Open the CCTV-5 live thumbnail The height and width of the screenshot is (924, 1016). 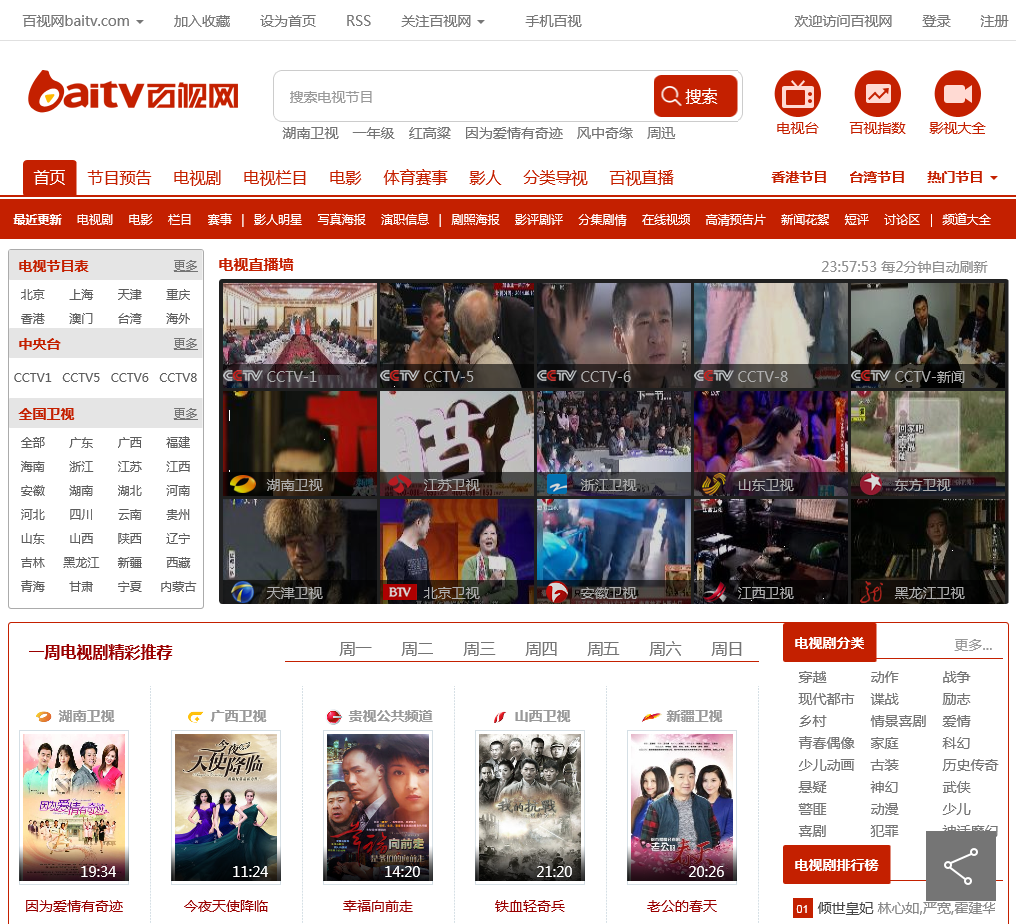[457, 335]
